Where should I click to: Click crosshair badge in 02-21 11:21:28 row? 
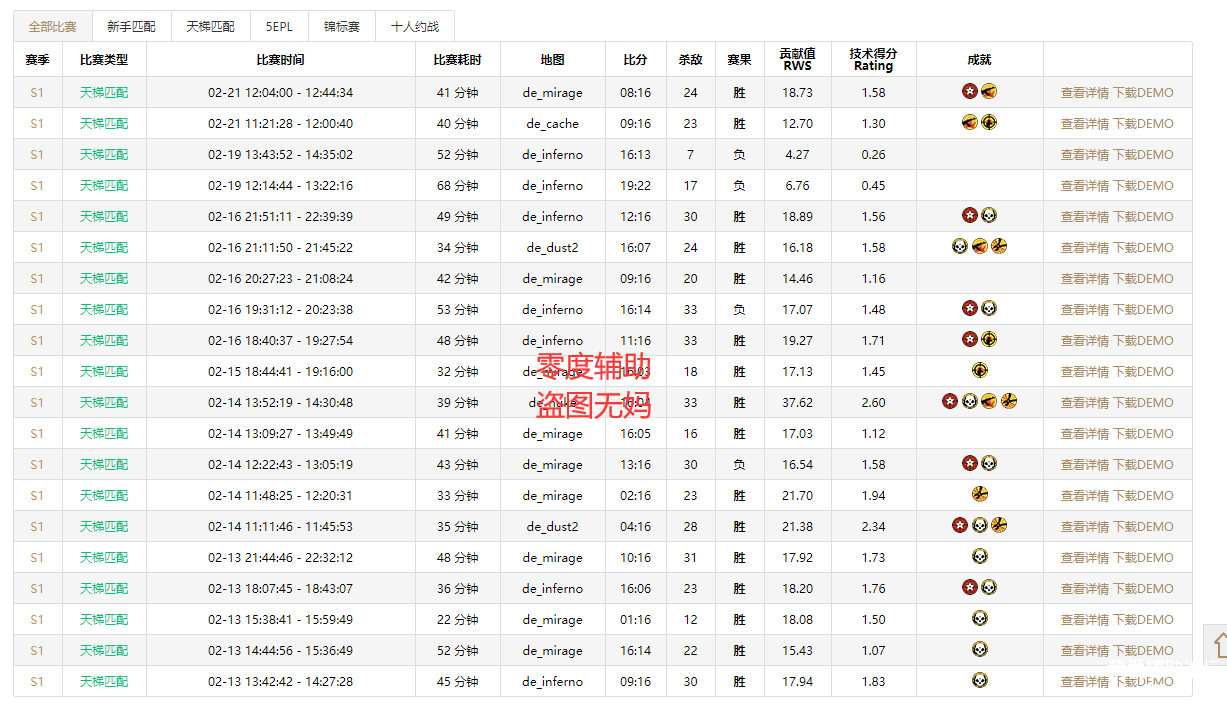pos(989,123)
